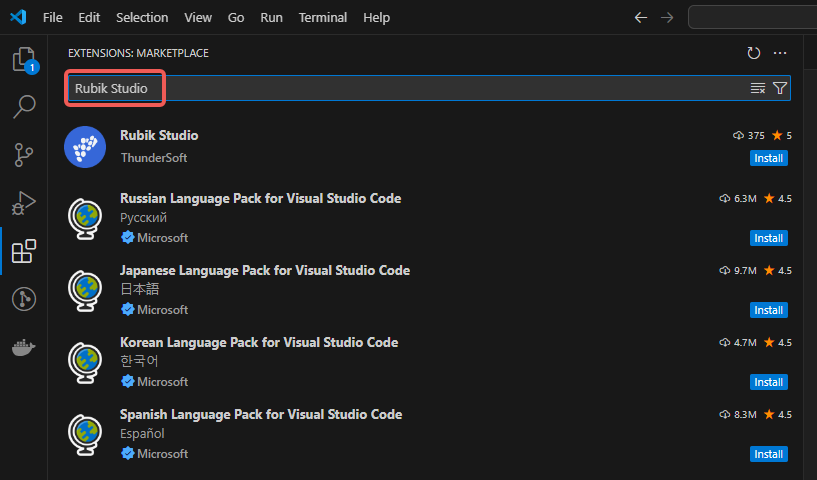Screen dimensions: 817x480
Task: Open Russian Language Pack for Visual Studio Code
Action: [261, 199]
